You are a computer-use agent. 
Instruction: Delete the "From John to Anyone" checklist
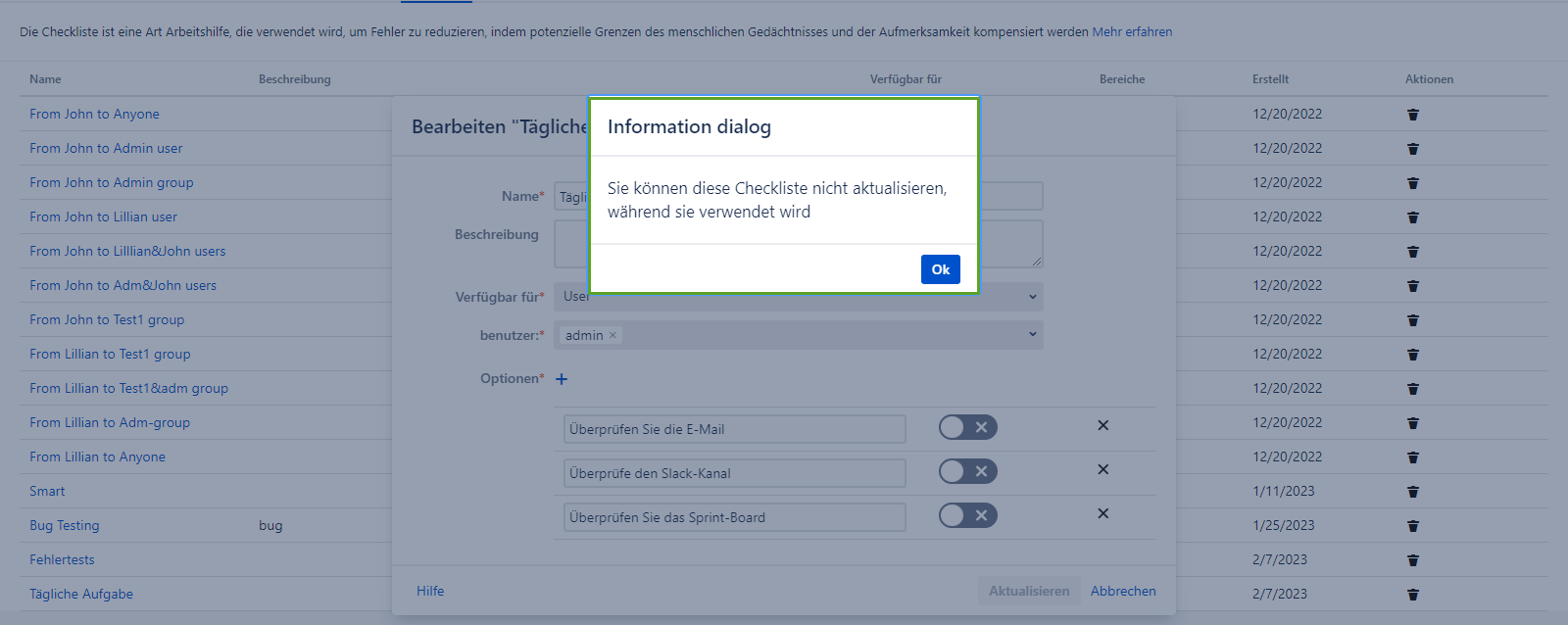pos(1412,115)
